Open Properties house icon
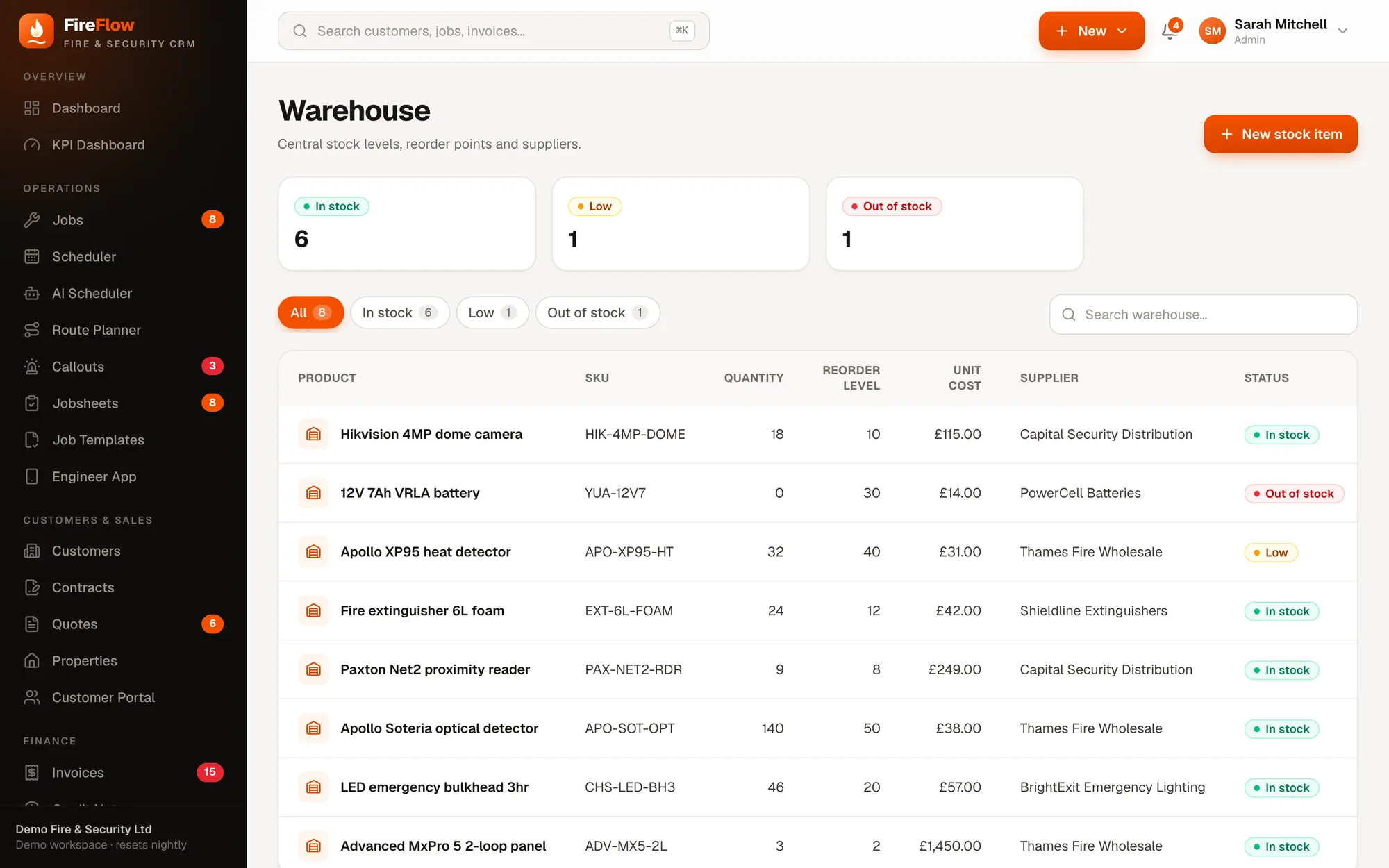1389x868 pixels. (x=32, y=661)
